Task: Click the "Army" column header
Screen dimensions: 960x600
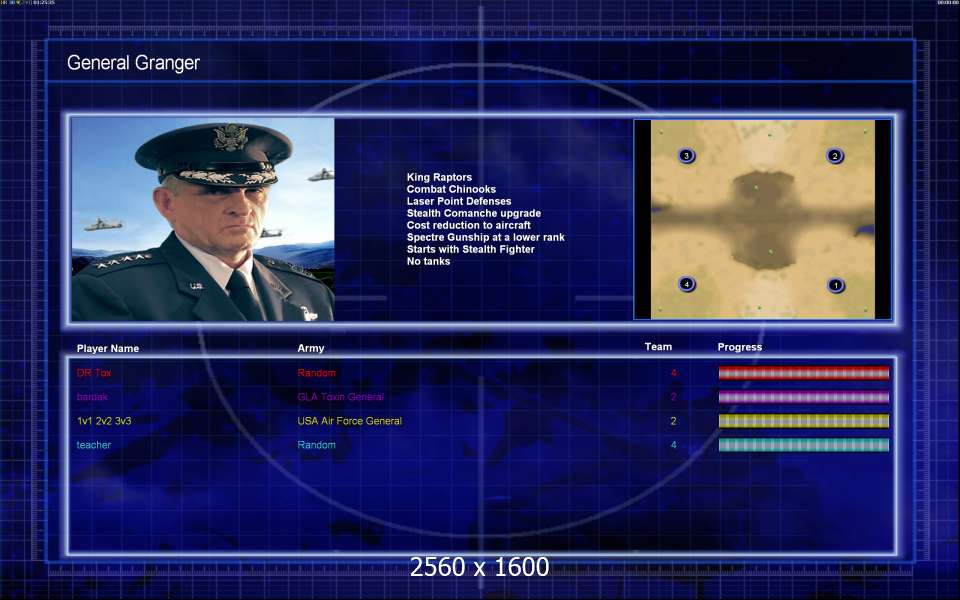Action: point(311,348)
